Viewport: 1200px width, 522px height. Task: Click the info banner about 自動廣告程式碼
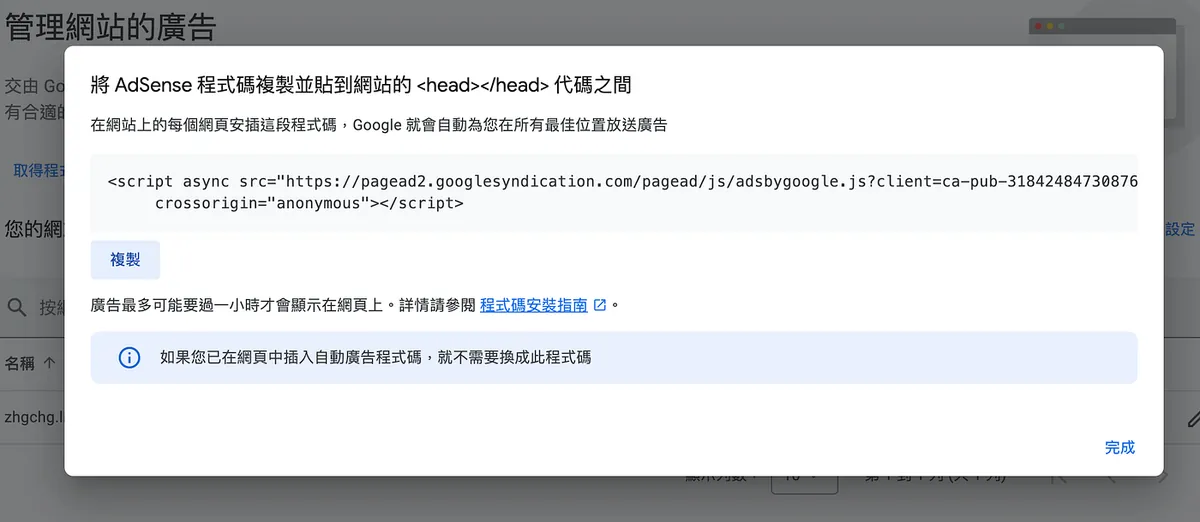pyautogui.click(x=613, y=357)
